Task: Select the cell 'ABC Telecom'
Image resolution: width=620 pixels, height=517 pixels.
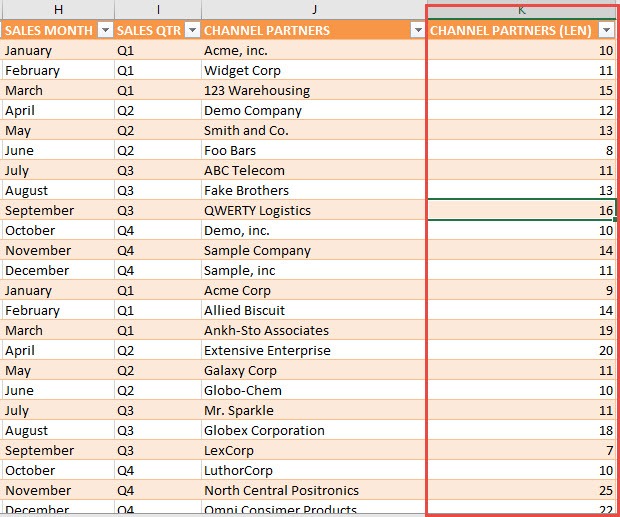Action: (x=314, y=170)
